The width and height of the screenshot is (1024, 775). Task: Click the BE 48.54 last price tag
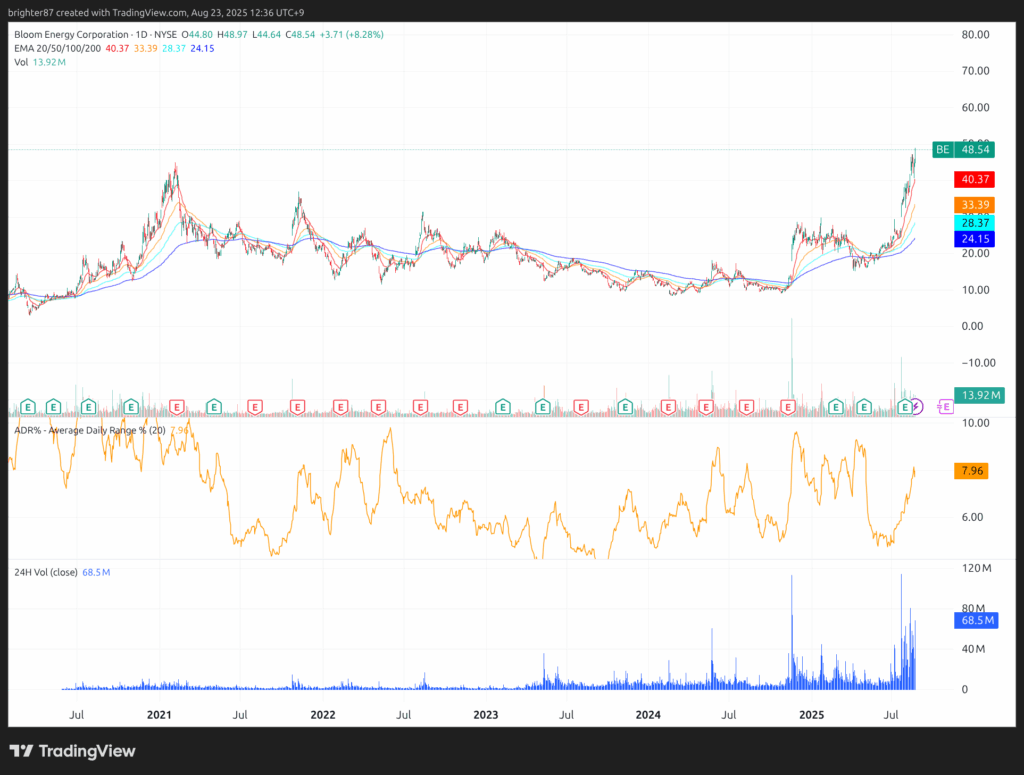963,150
